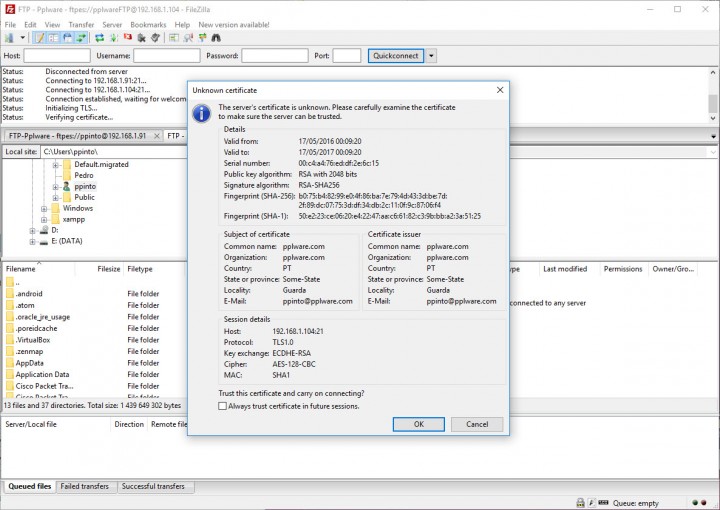Open the Bookmarks menu

point(148,24)
